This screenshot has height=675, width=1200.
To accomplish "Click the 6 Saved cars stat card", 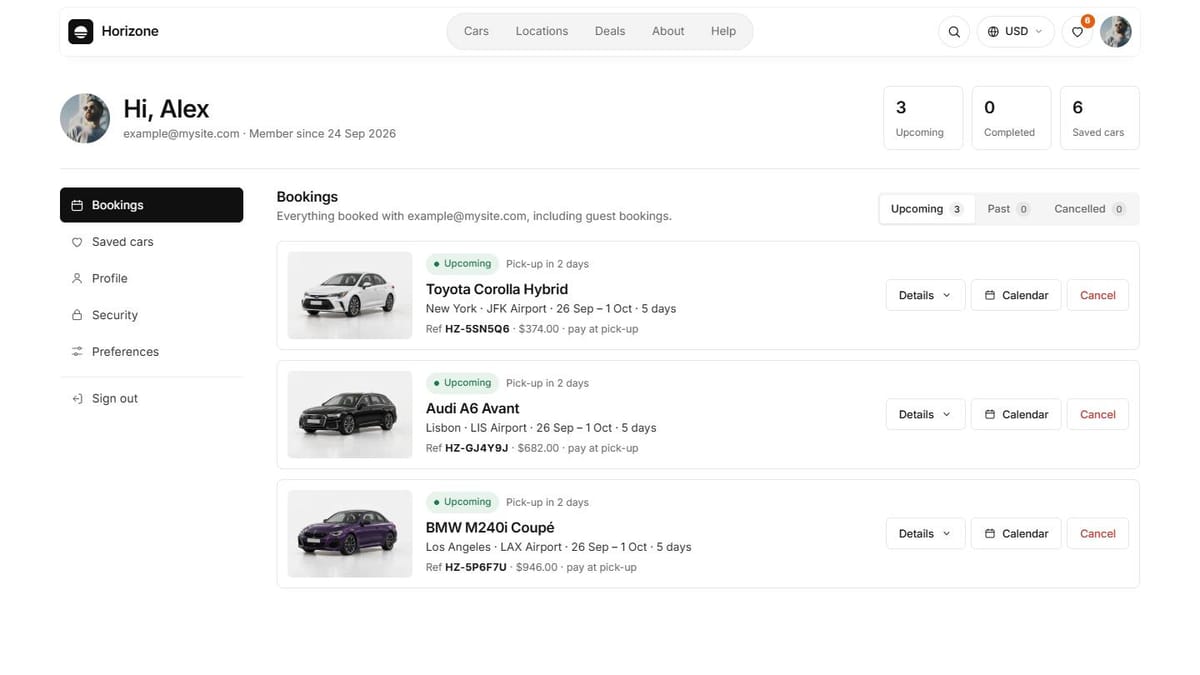I will point(1099,118).
